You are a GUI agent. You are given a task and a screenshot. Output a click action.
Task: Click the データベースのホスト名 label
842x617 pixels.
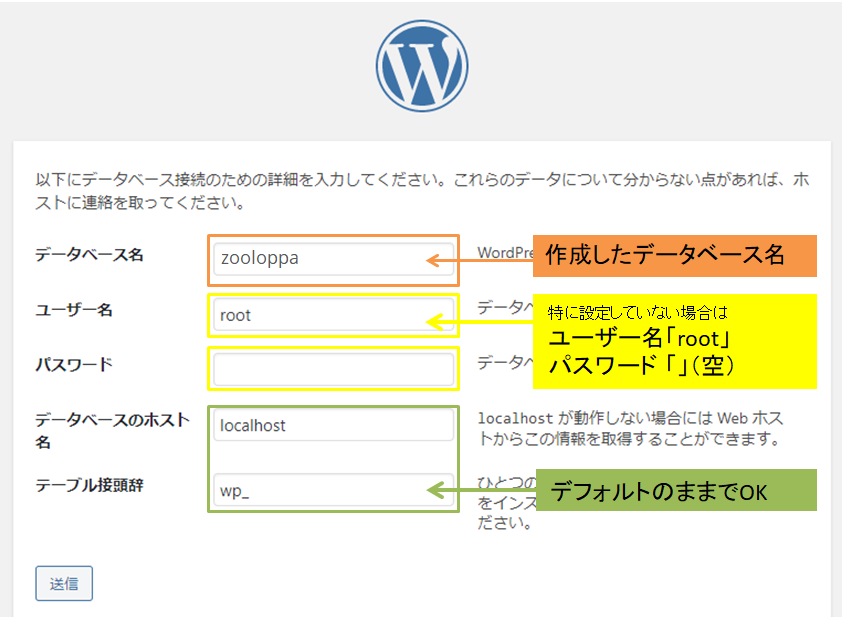[x=113, y=431]
